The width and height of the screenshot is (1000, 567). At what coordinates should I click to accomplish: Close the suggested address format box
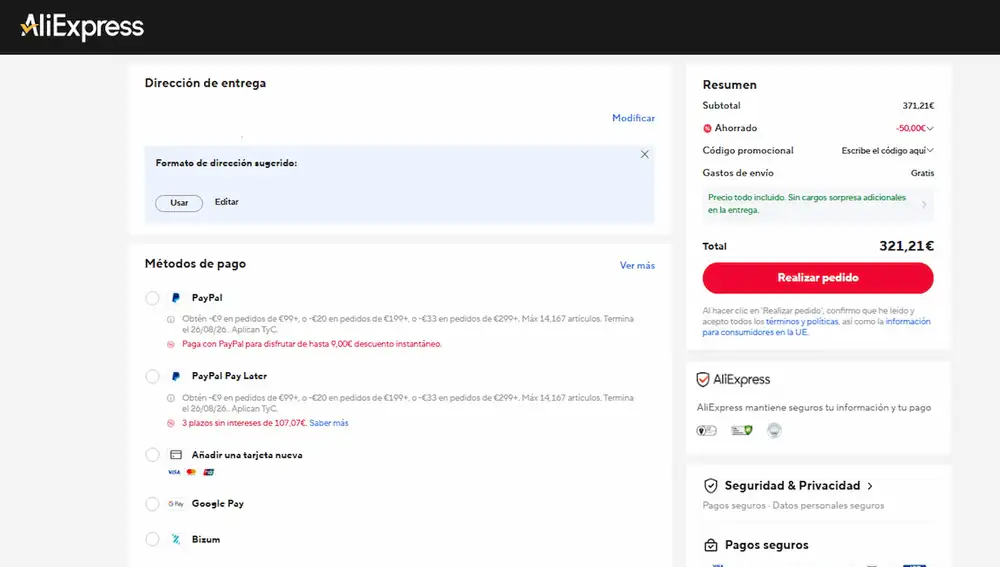645,154
